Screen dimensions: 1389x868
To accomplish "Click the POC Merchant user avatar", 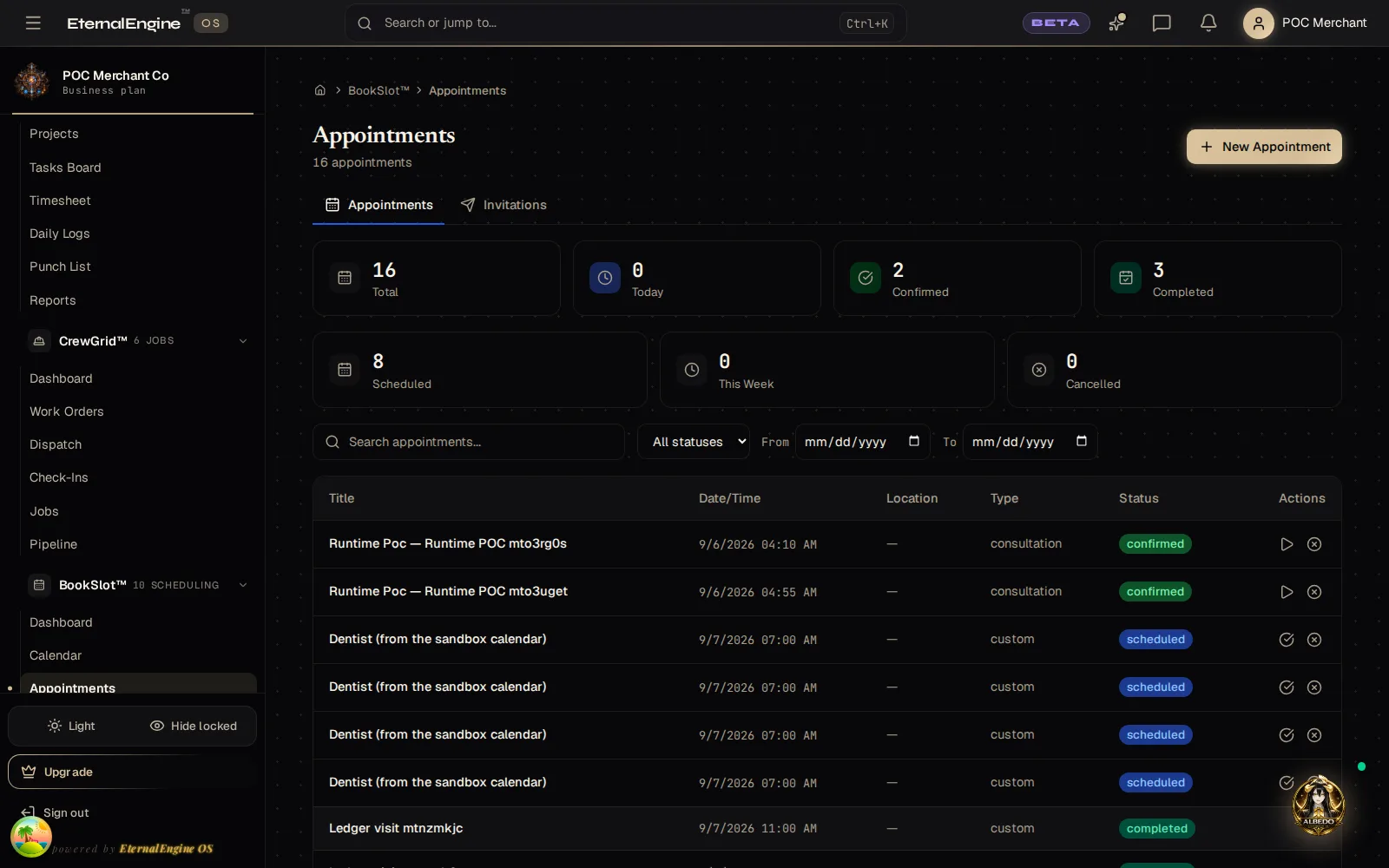I will point(1258,23).
